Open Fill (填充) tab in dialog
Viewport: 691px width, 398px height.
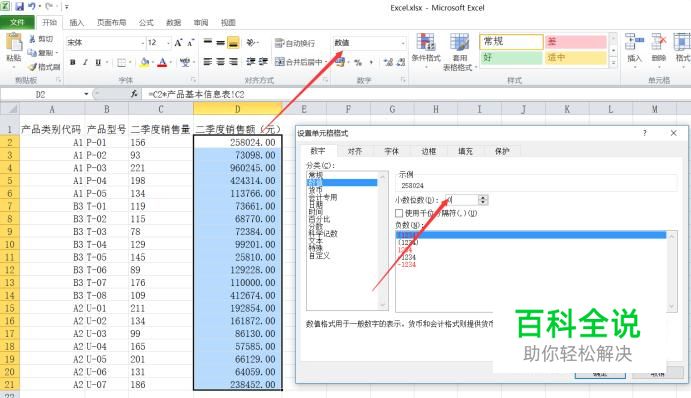click(465, 151)
